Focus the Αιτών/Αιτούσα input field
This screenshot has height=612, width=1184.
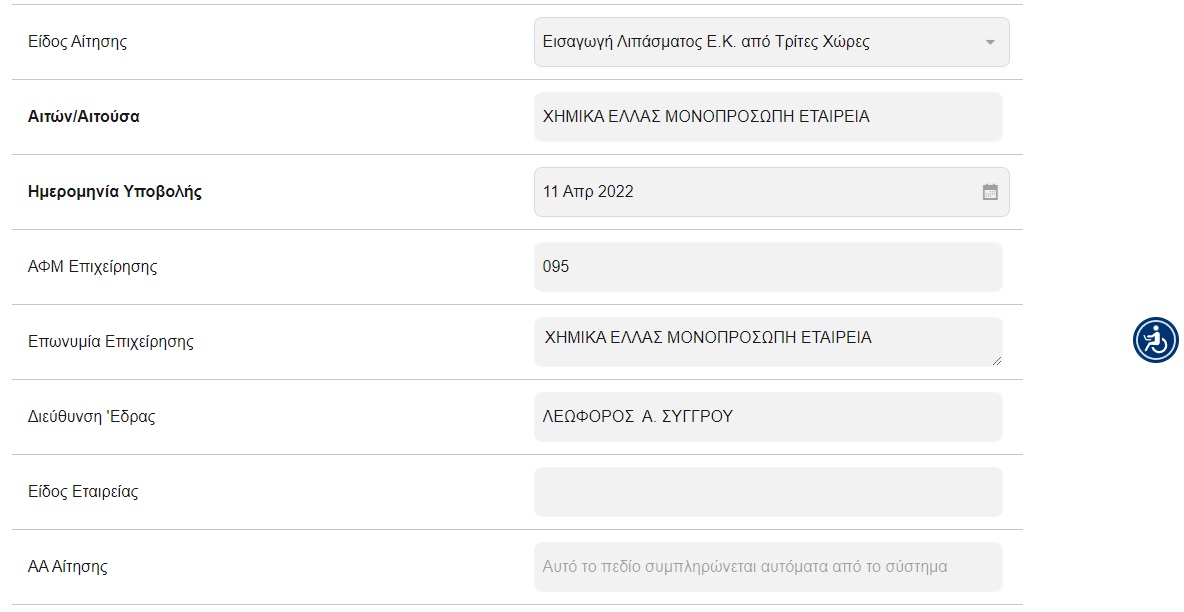click(x=768, y=117)
